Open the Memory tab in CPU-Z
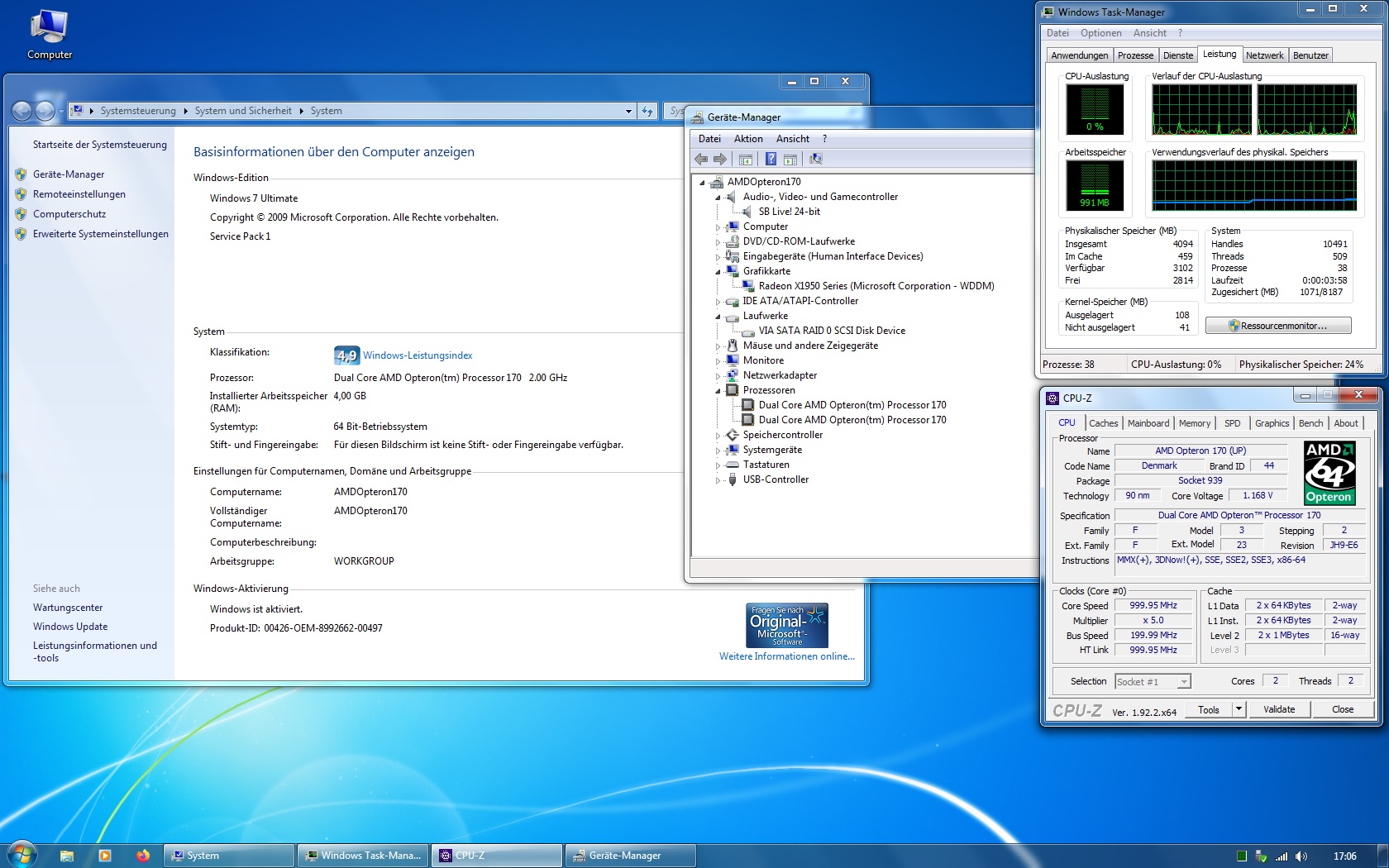Screen dimensions: 1389x868 pyautogui.click(x=1194, y=423)
